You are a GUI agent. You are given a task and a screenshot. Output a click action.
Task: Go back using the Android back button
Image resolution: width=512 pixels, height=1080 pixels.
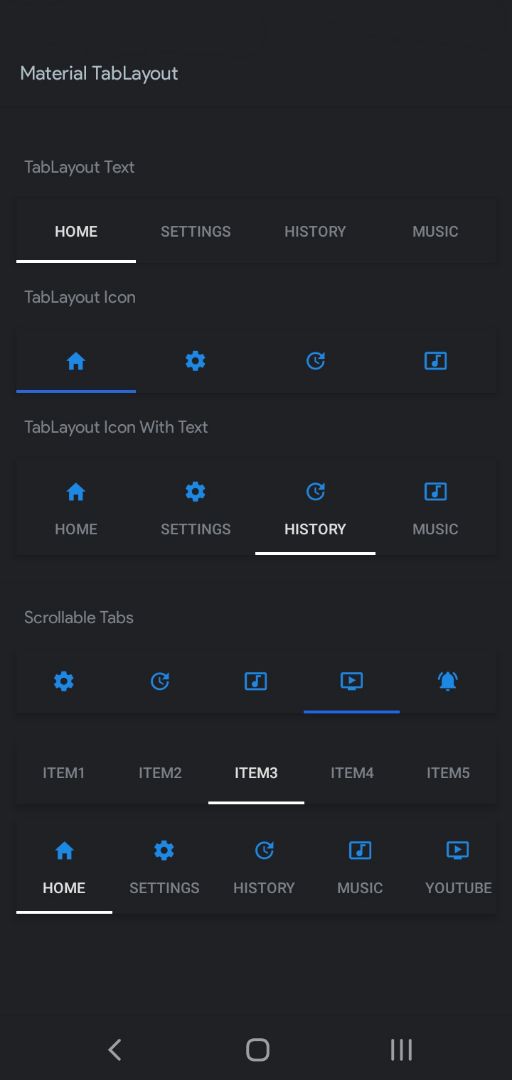pyautogui.click(x=114, y=1050)
